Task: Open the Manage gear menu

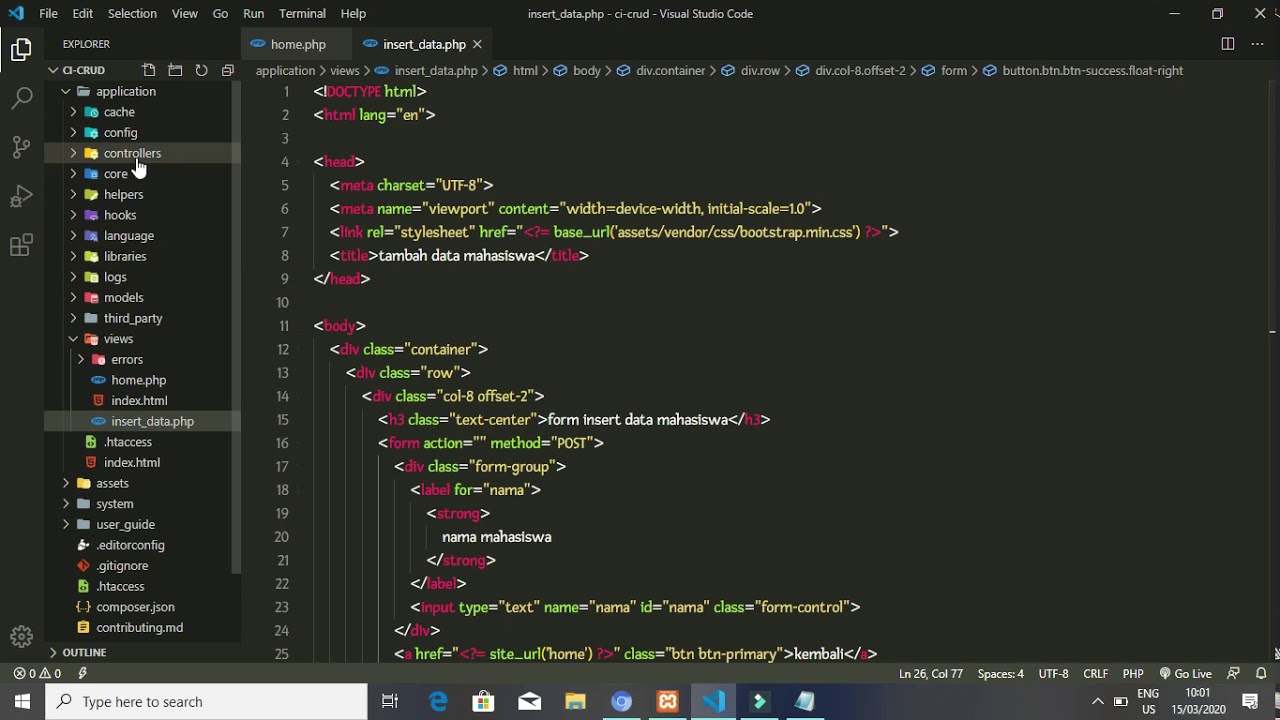Action: [x=21, y=636]
